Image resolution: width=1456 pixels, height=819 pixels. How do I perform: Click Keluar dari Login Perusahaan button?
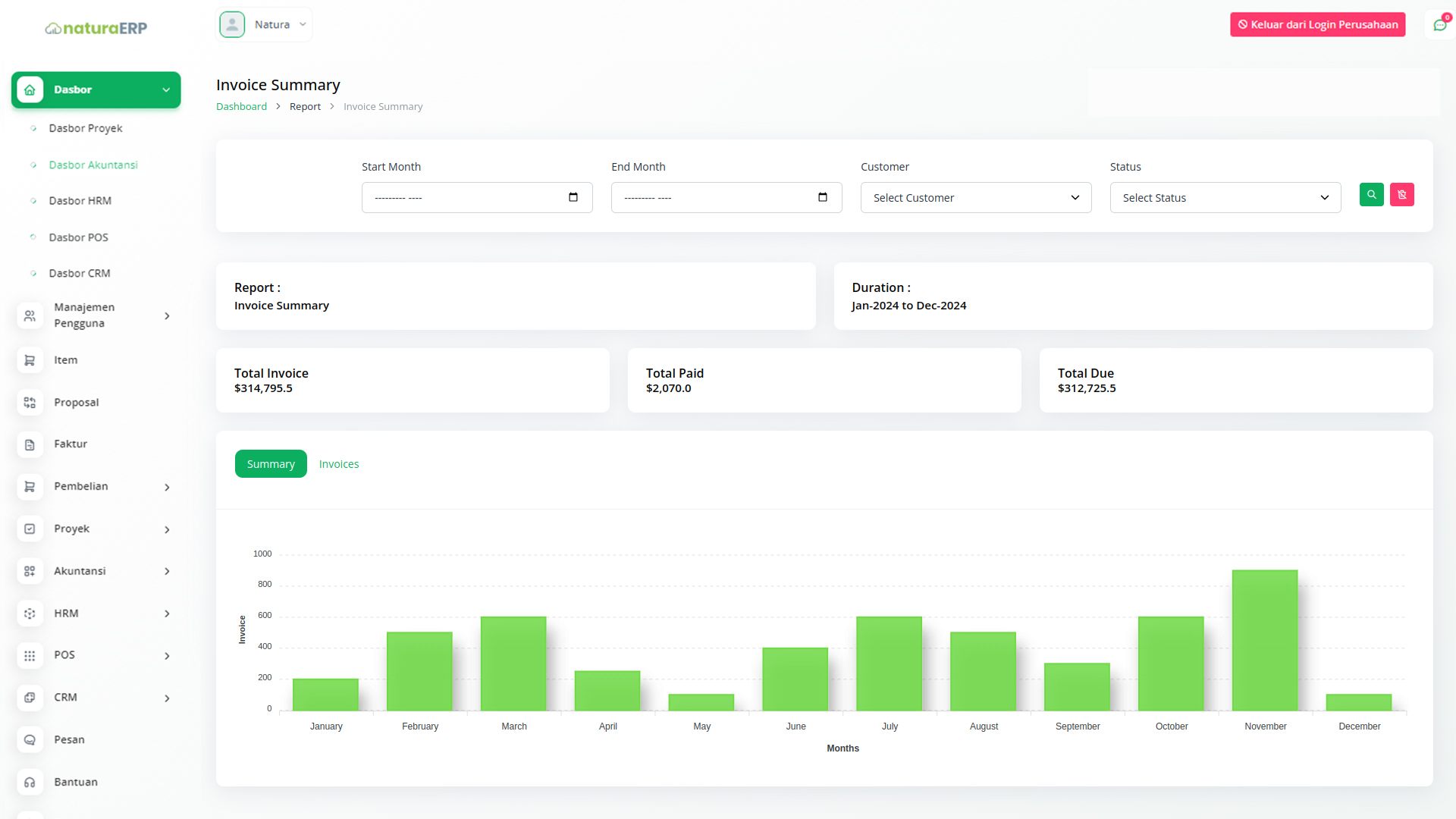tap(1317, 24)
